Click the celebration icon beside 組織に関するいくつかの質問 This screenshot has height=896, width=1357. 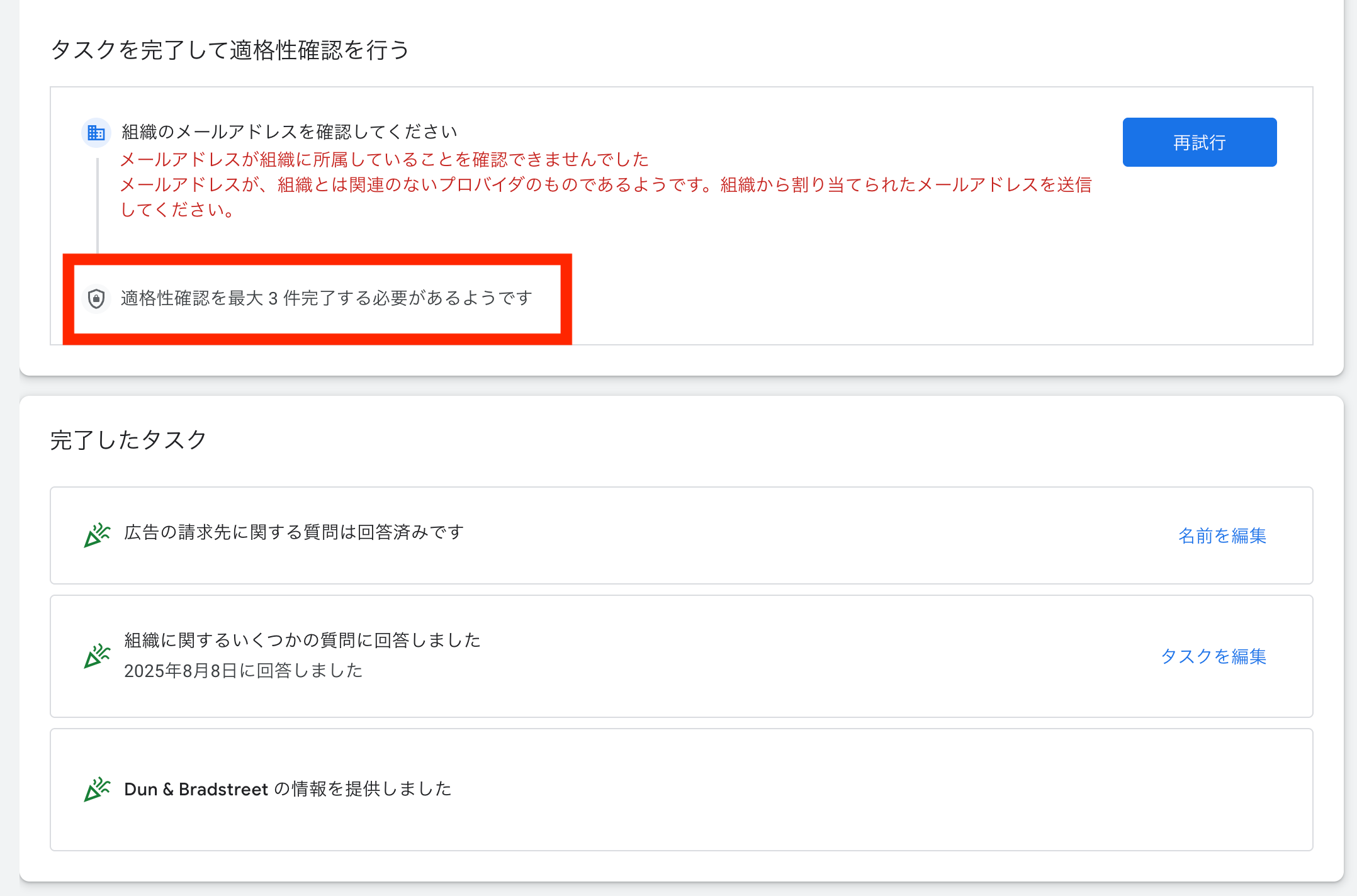coord(97,656)
